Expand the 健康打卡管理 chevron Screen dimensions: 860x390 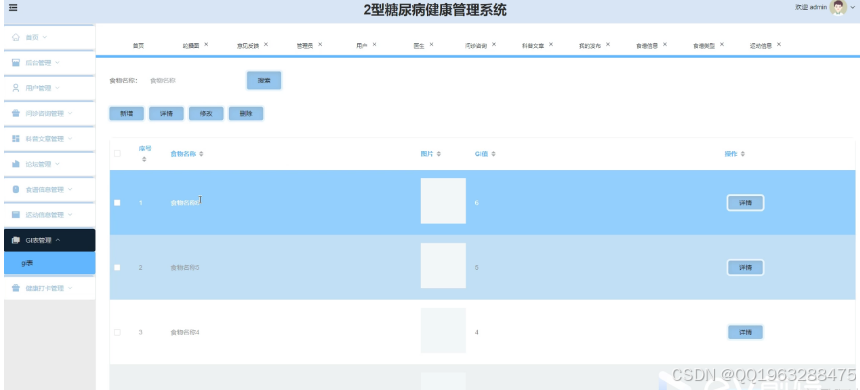tap(70, 288)
